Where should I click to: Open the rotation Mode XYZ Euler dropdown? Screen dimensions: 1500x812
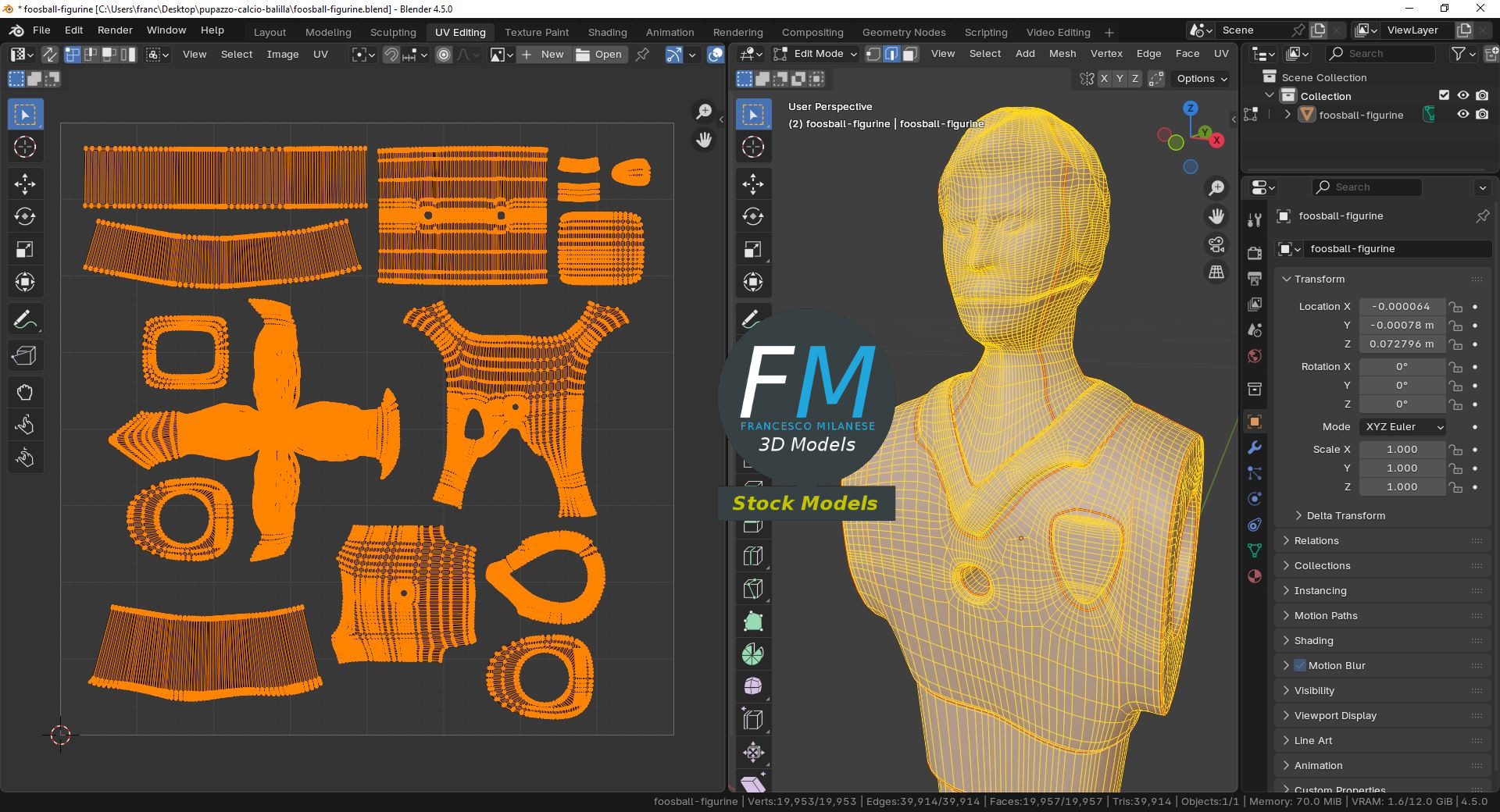pos(1403,427)
